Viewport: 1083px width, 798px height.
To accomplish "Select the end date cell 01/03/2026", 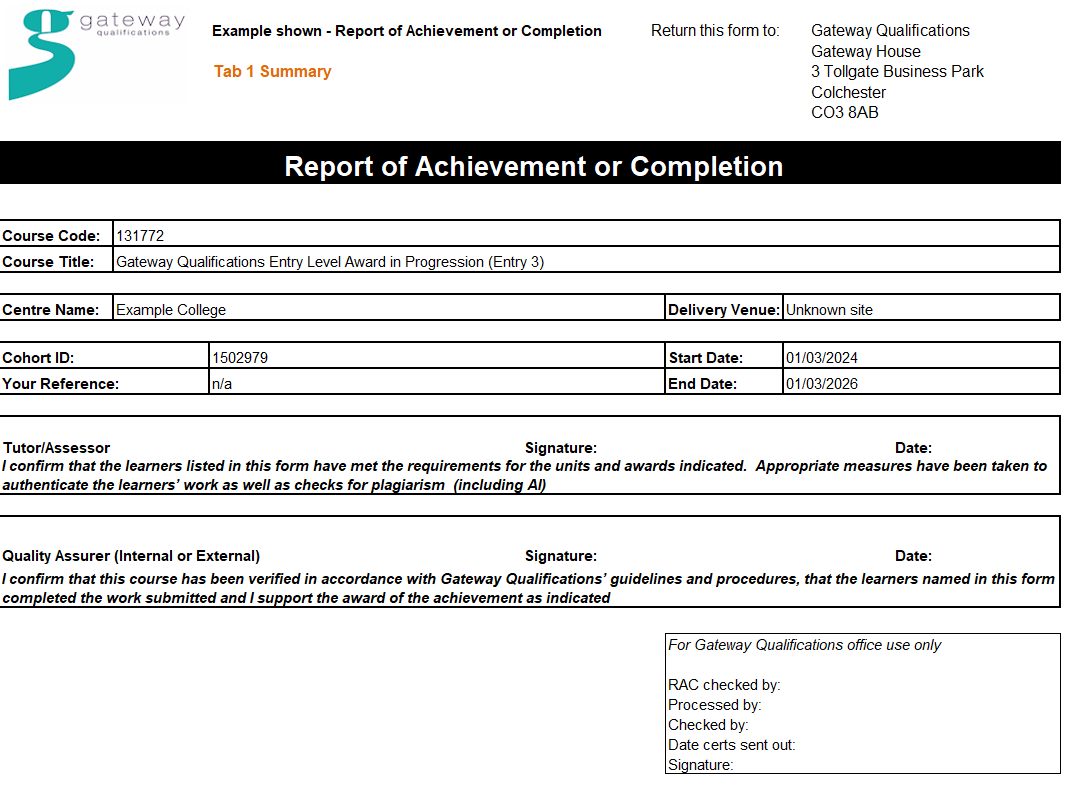I will [921, 381].
